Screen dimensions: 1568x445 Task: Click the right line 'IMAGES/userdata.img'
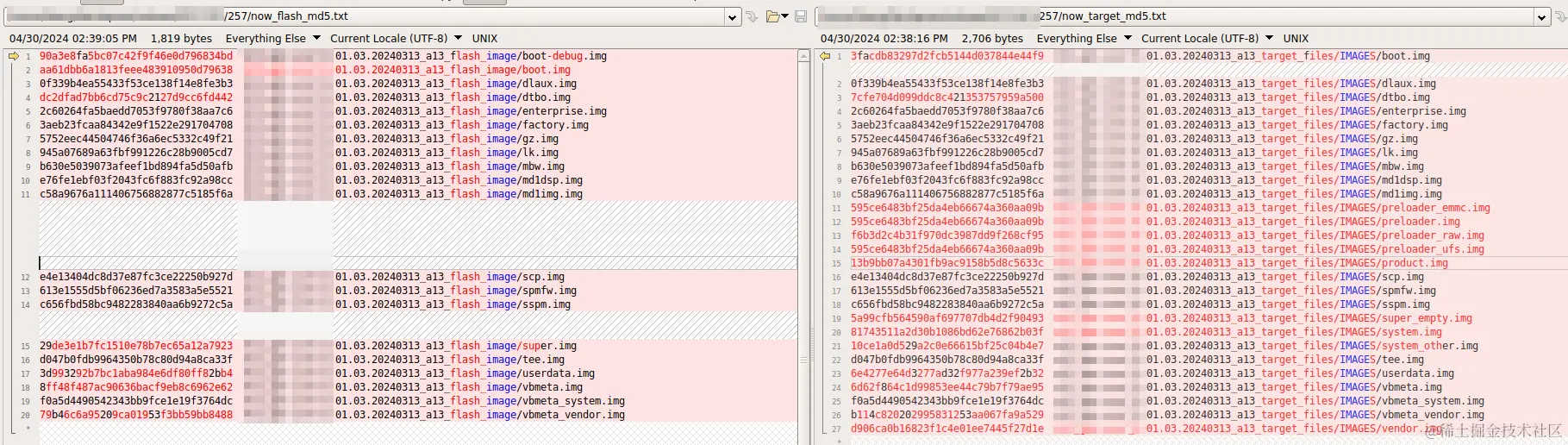(1396, 373)
